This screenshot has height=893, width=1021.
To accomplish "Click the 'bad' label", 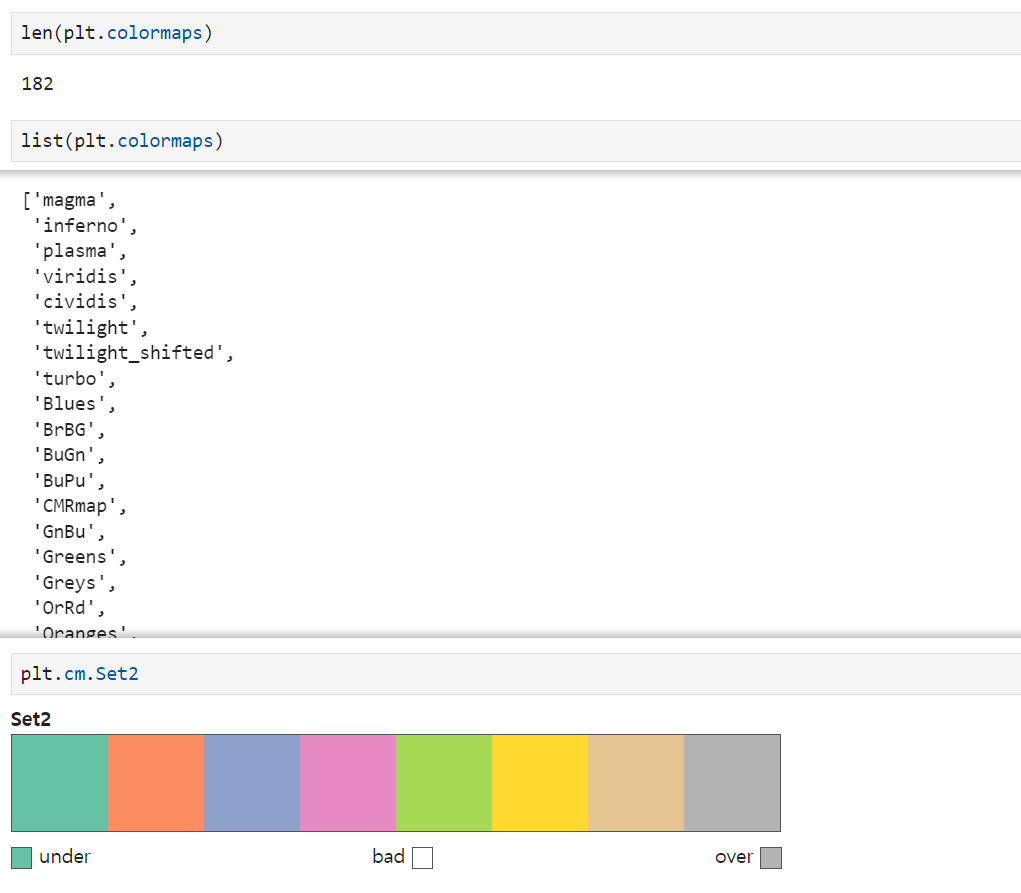I will [389, 857].
